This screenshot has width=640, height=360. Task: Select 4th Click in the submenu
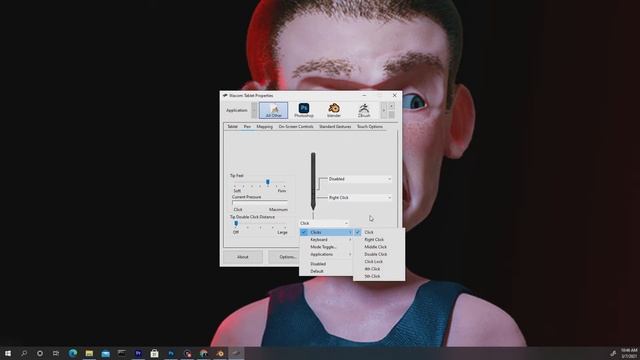[379, 269]
